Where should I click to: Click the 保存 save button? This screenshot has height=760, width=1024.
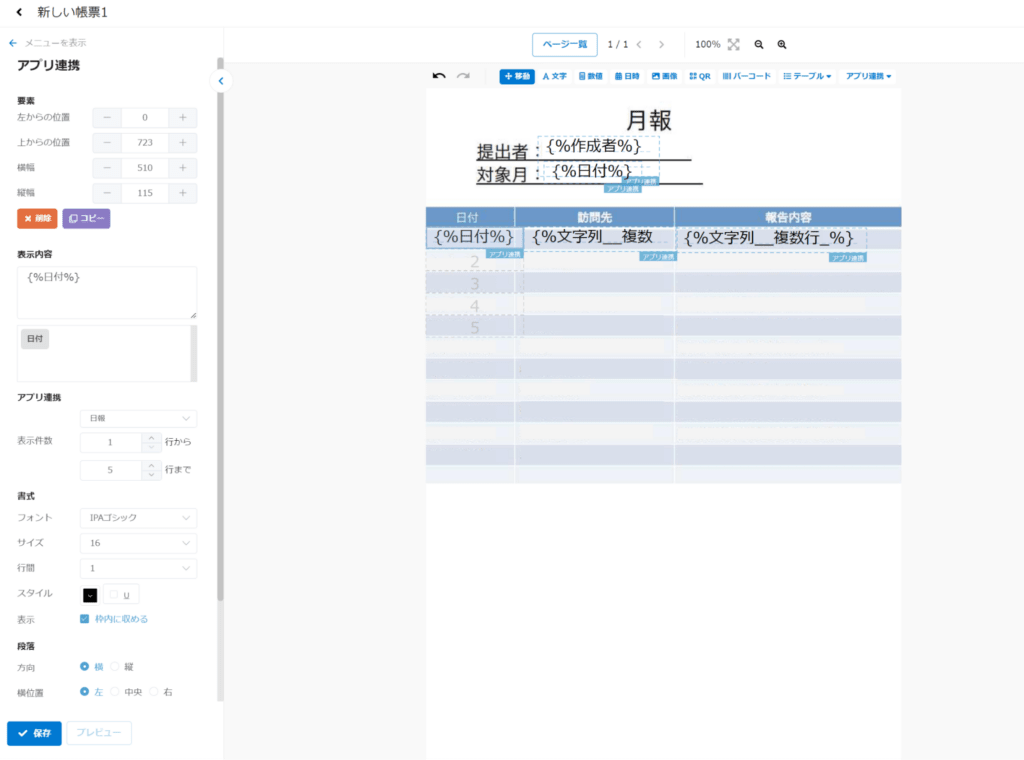click(x=34, y=733)
